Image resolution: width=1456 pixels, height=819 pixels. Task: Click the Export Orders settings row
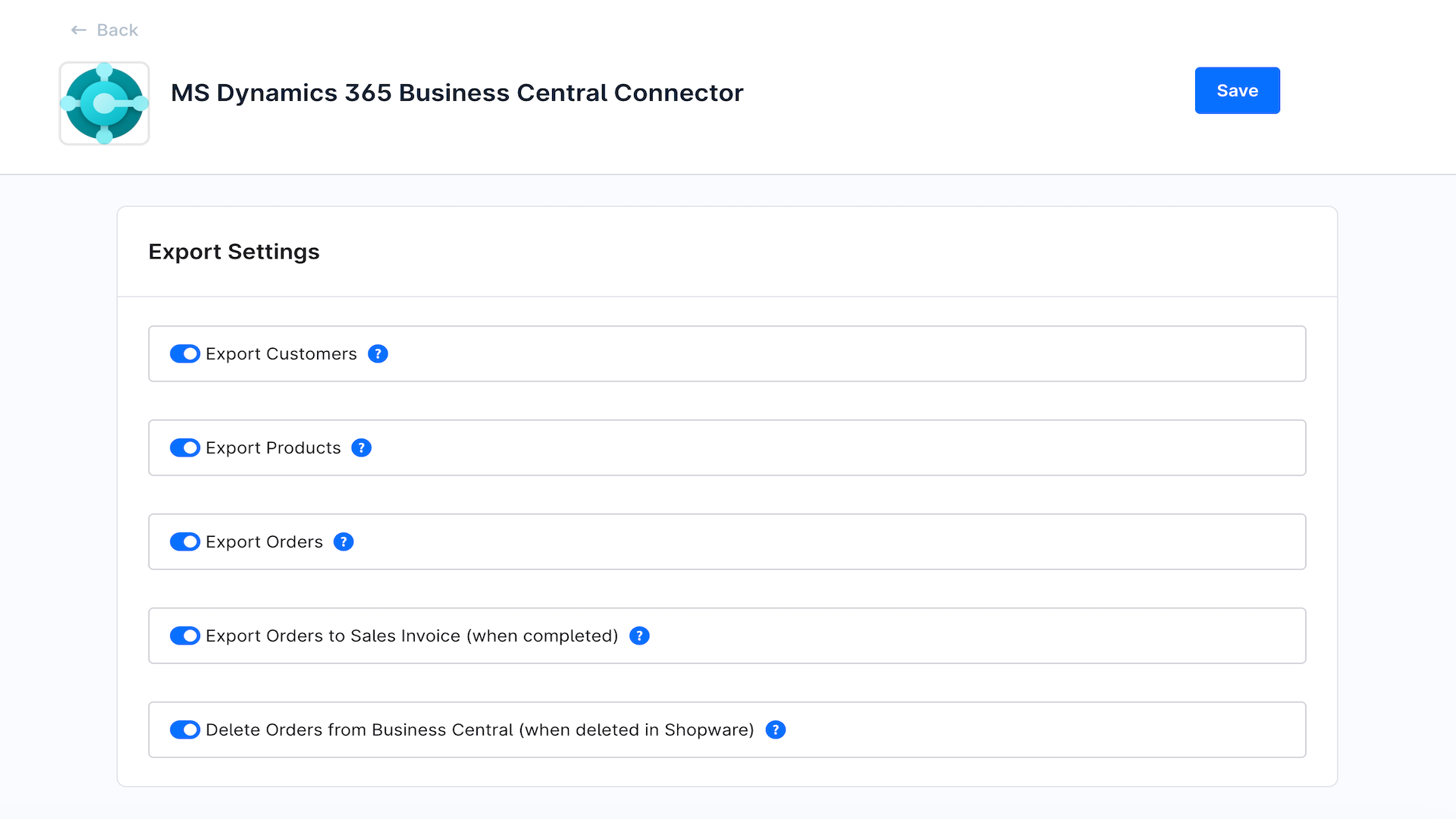click(x=727, y=541)
